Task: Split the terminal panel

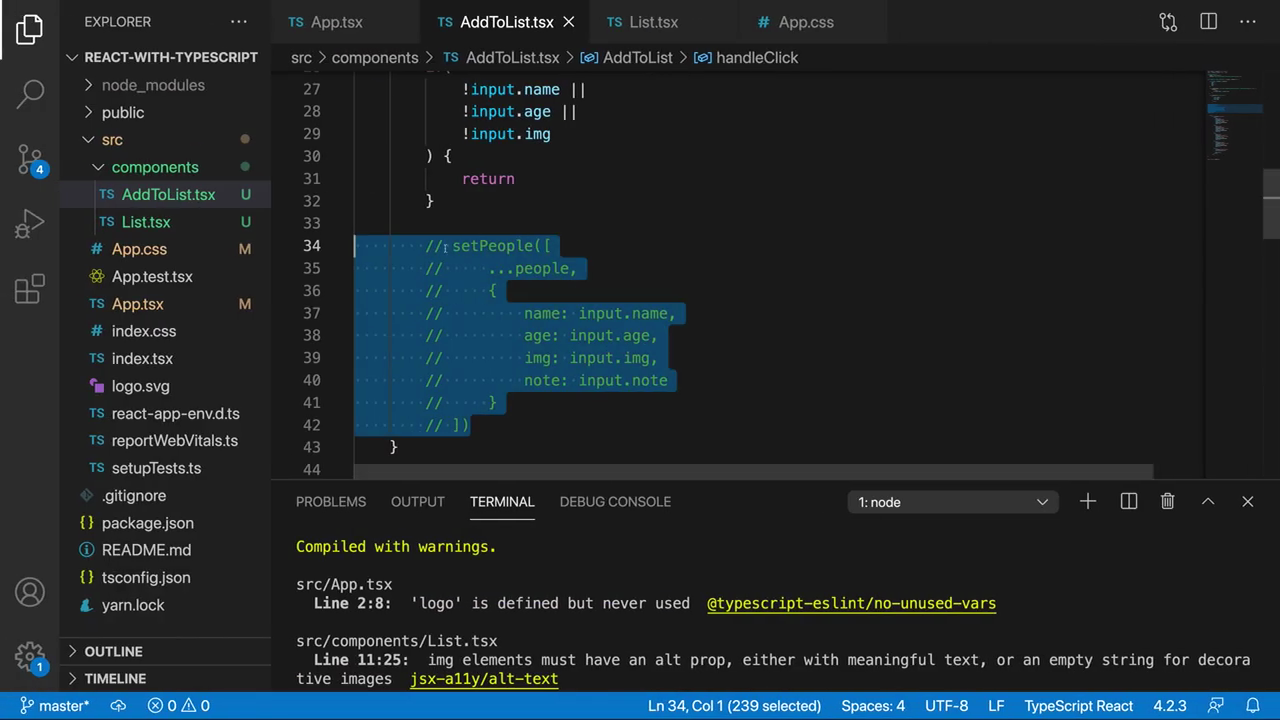Action: click(1128, 501)
